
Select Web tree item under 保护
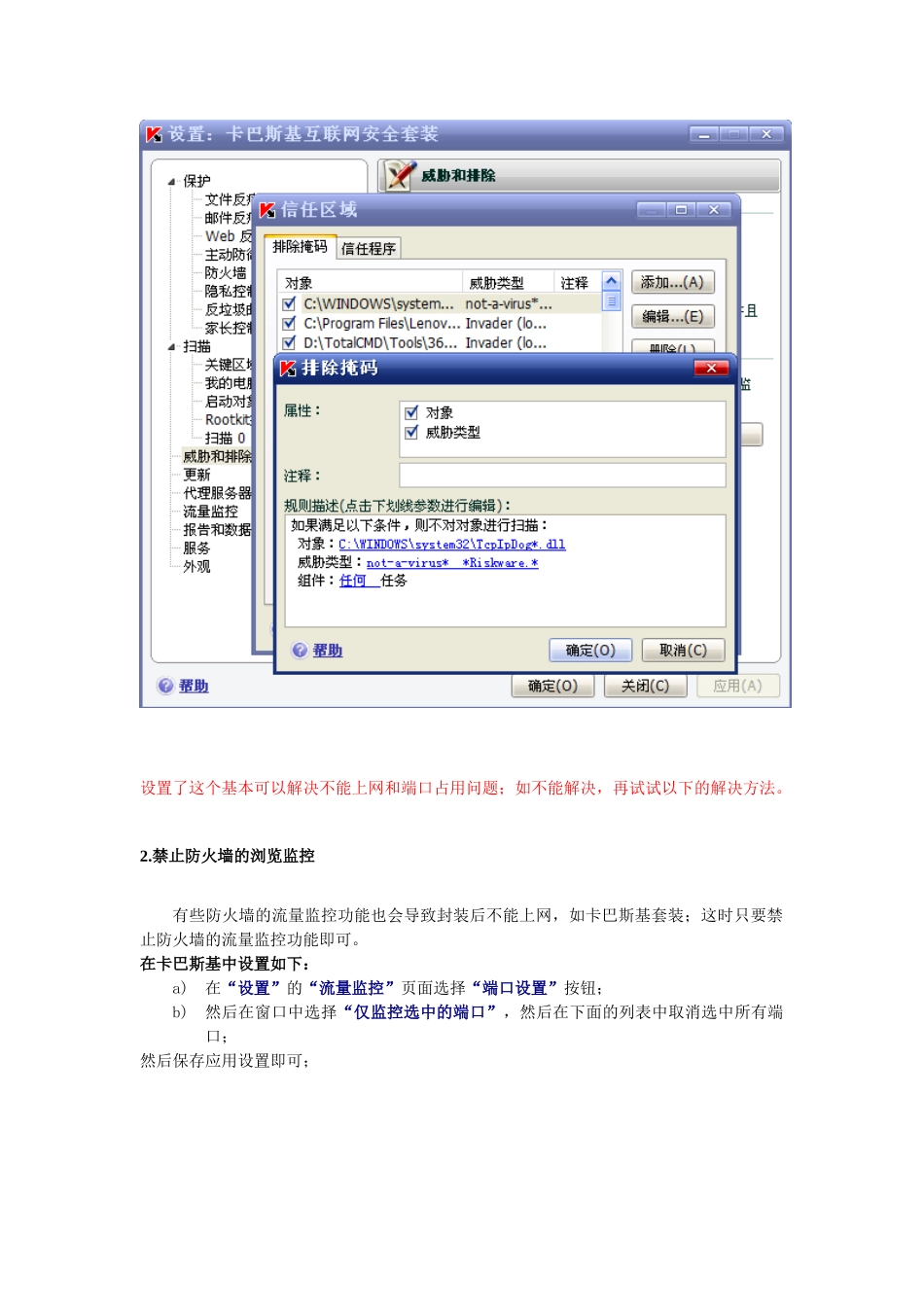[228, 236]
